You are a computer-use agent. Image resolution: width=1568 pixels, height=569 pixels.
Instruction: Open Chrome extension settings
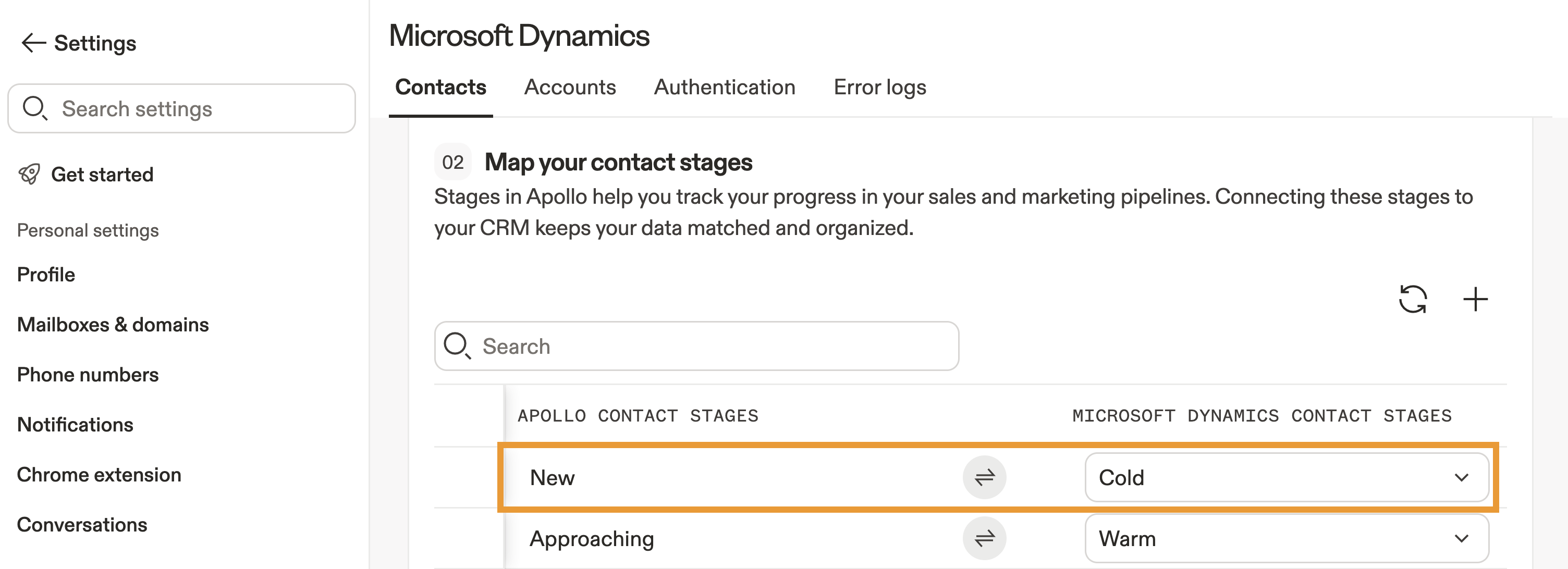[99, 474]
